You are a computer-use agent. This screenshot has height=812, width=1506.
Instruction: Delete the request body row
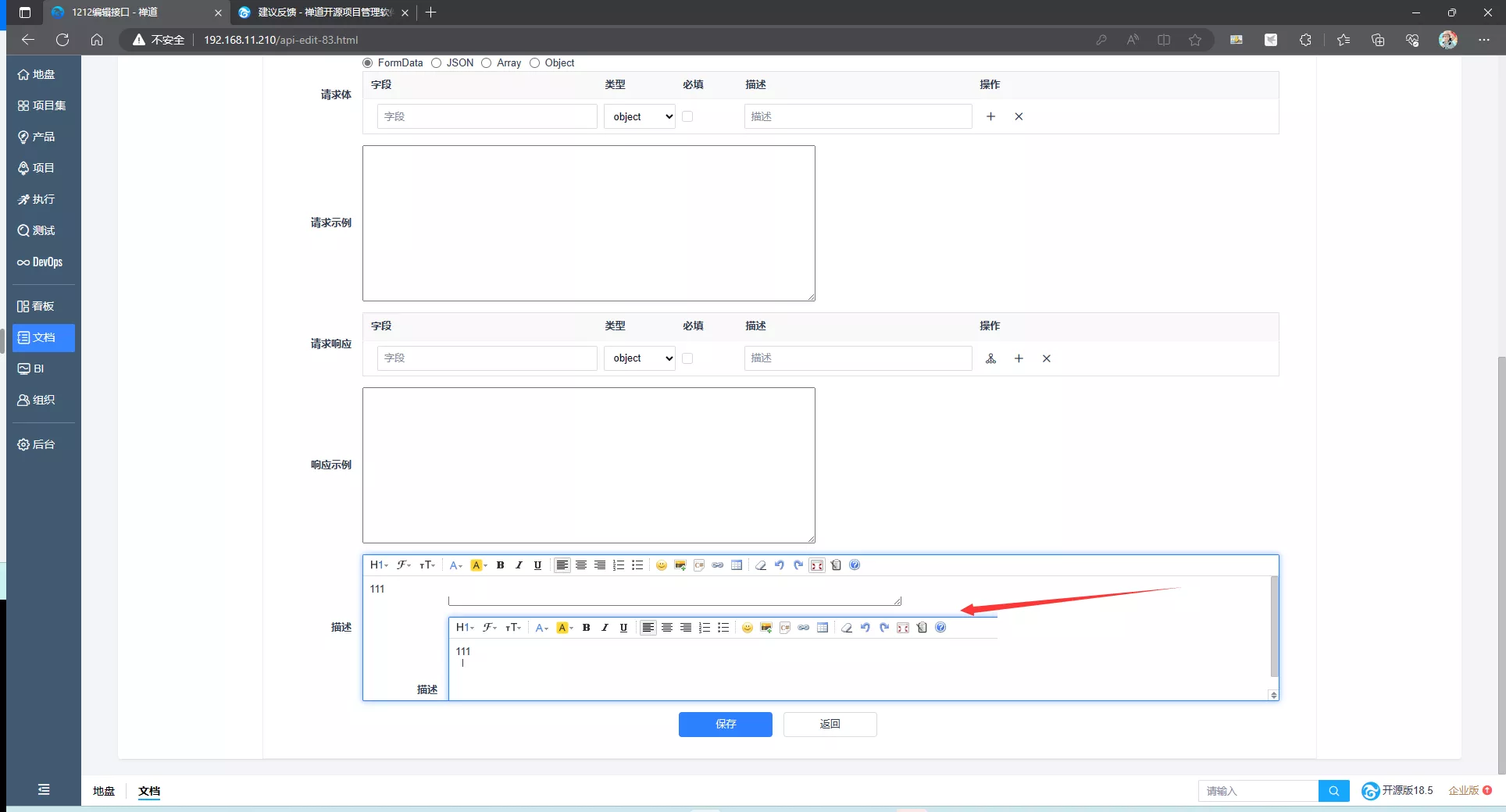pos(1019,116)
